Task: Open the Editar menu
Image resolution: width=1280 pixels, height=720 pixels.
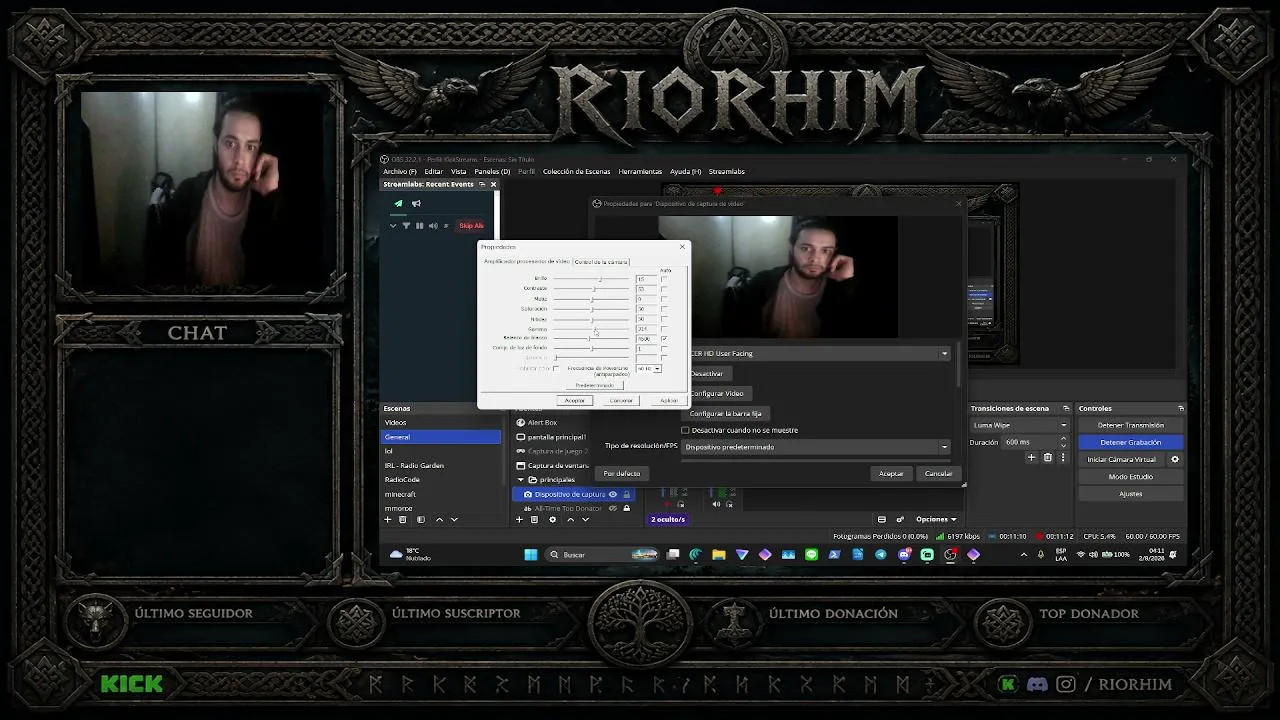Action: 433,171
